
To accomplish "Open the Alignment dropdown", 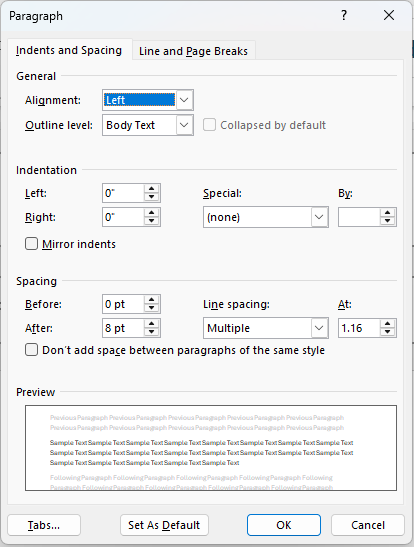I will (148, 100).
